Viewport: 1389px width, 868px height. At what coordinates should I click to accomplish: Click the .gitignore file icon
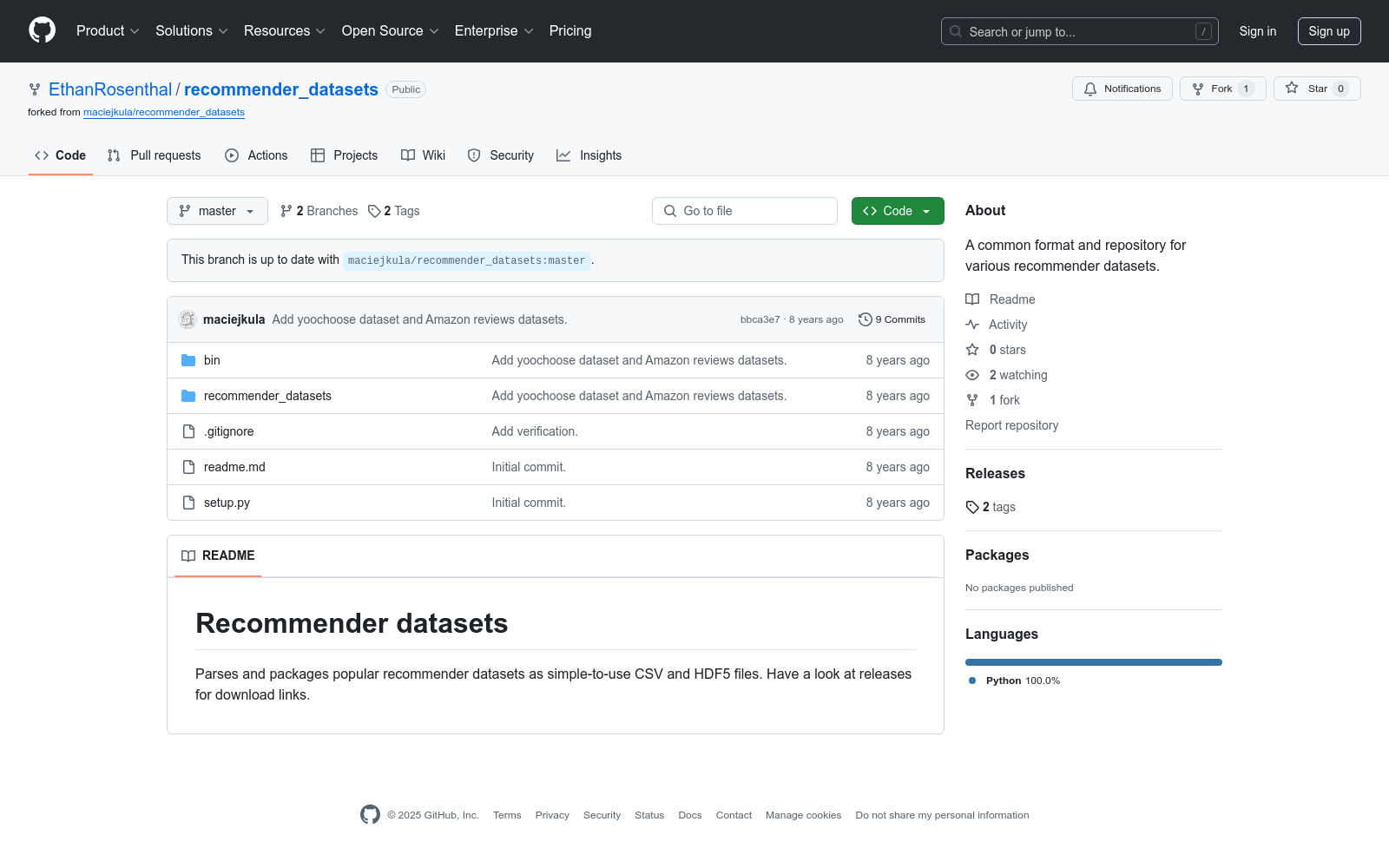click(x=188, y=431)
